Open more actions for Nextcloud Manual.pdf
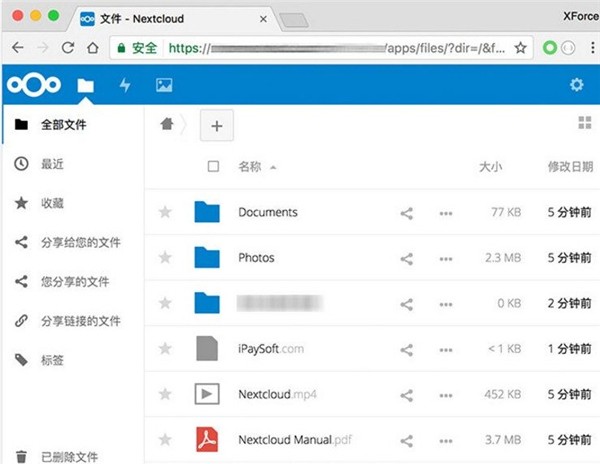The image size is (600, 464). [x=446, y=441]
